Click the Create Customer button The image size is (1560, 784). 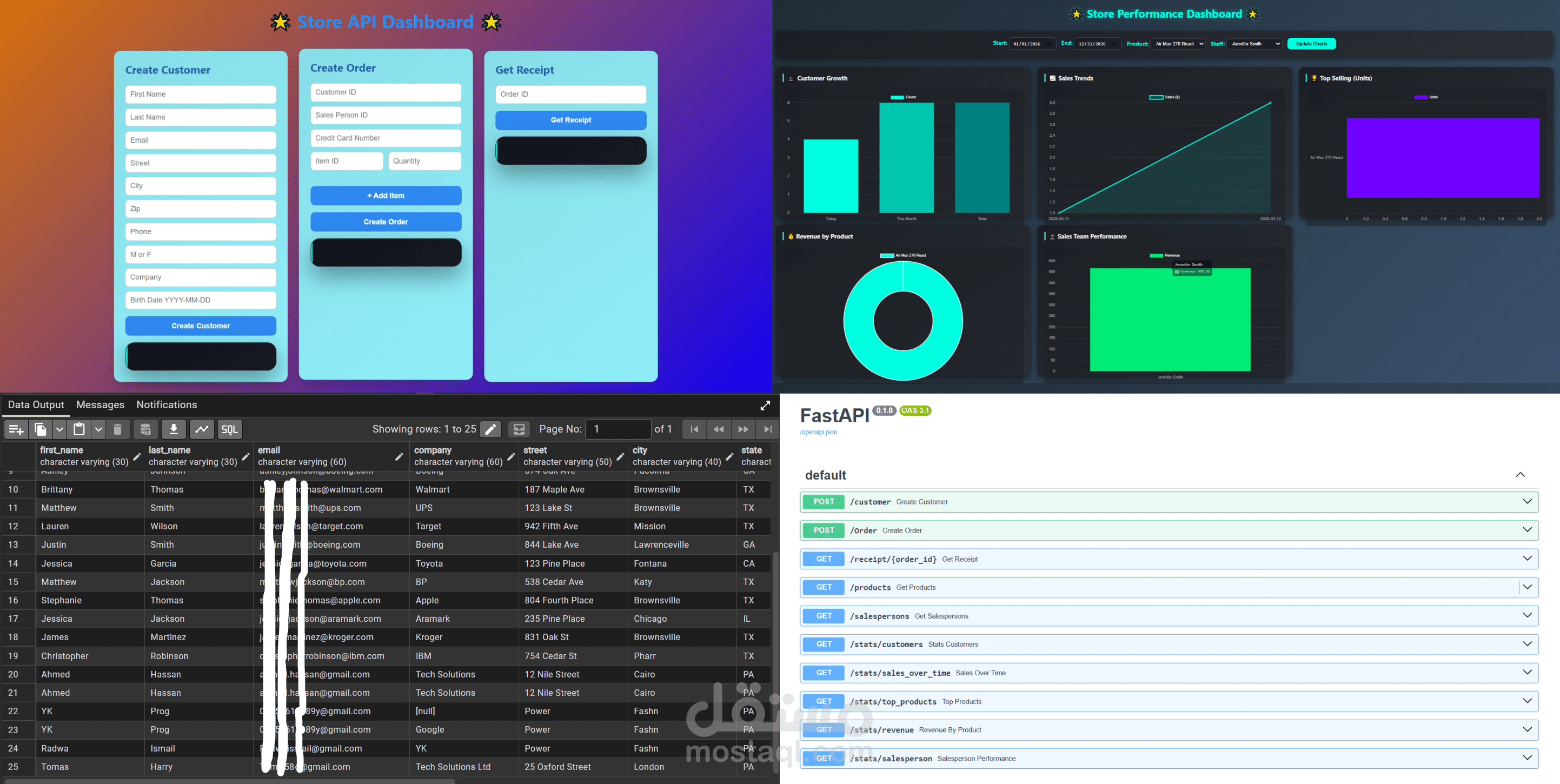[201, 325]
